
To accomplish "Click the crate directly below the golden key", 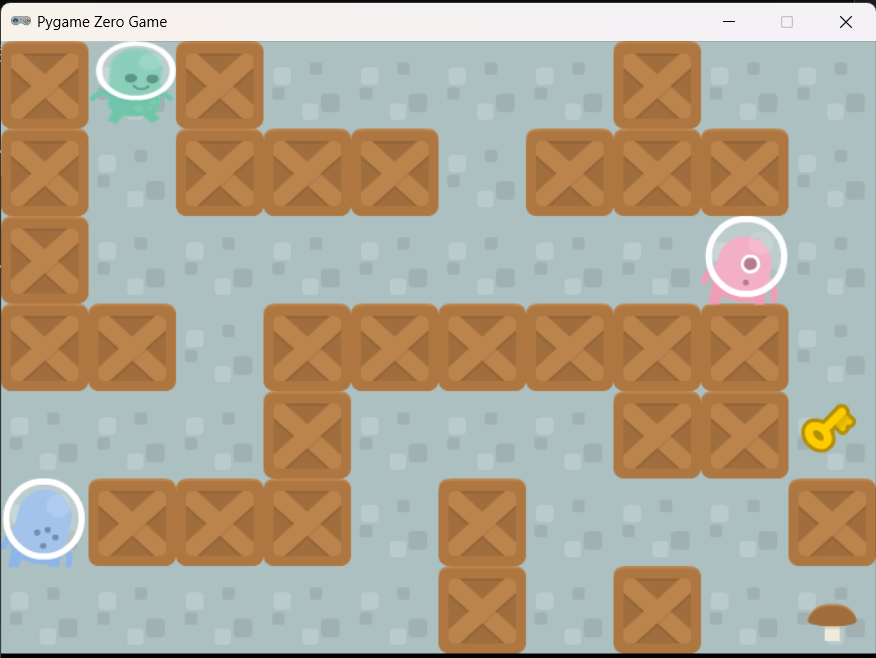I will pos(832,522).
